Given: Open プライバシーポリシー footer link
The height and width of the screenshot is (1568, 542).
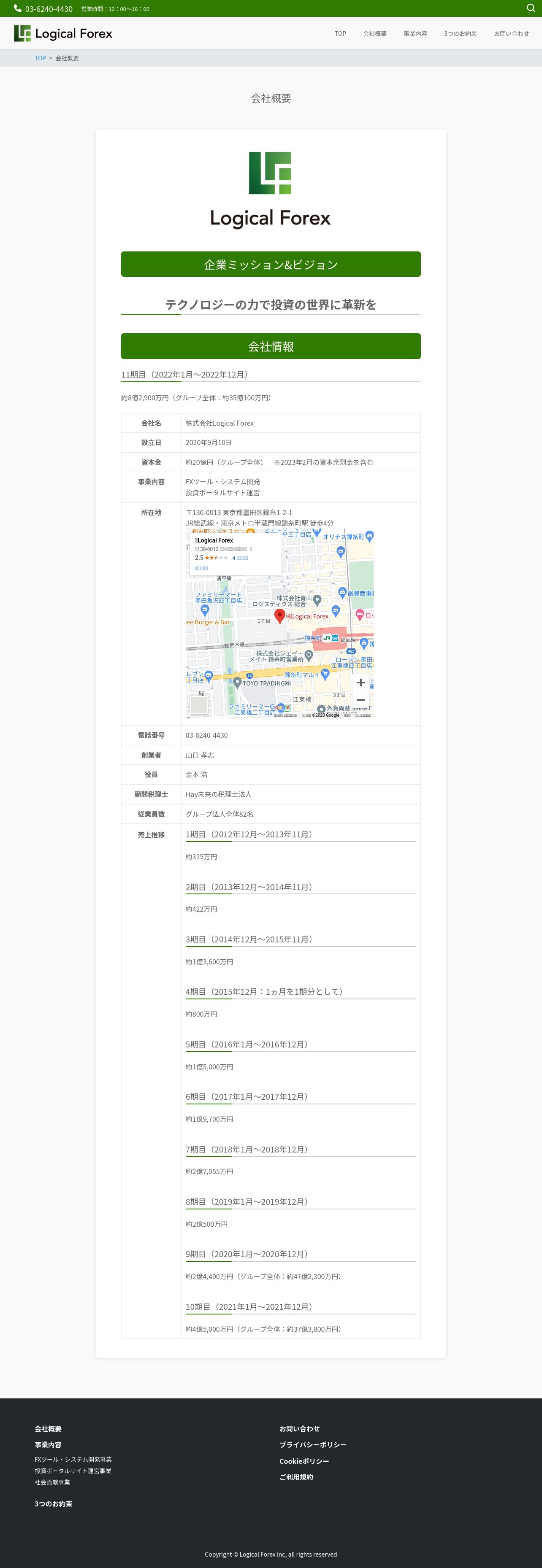Looking at the screenshot, I should tap(313, 1444).
